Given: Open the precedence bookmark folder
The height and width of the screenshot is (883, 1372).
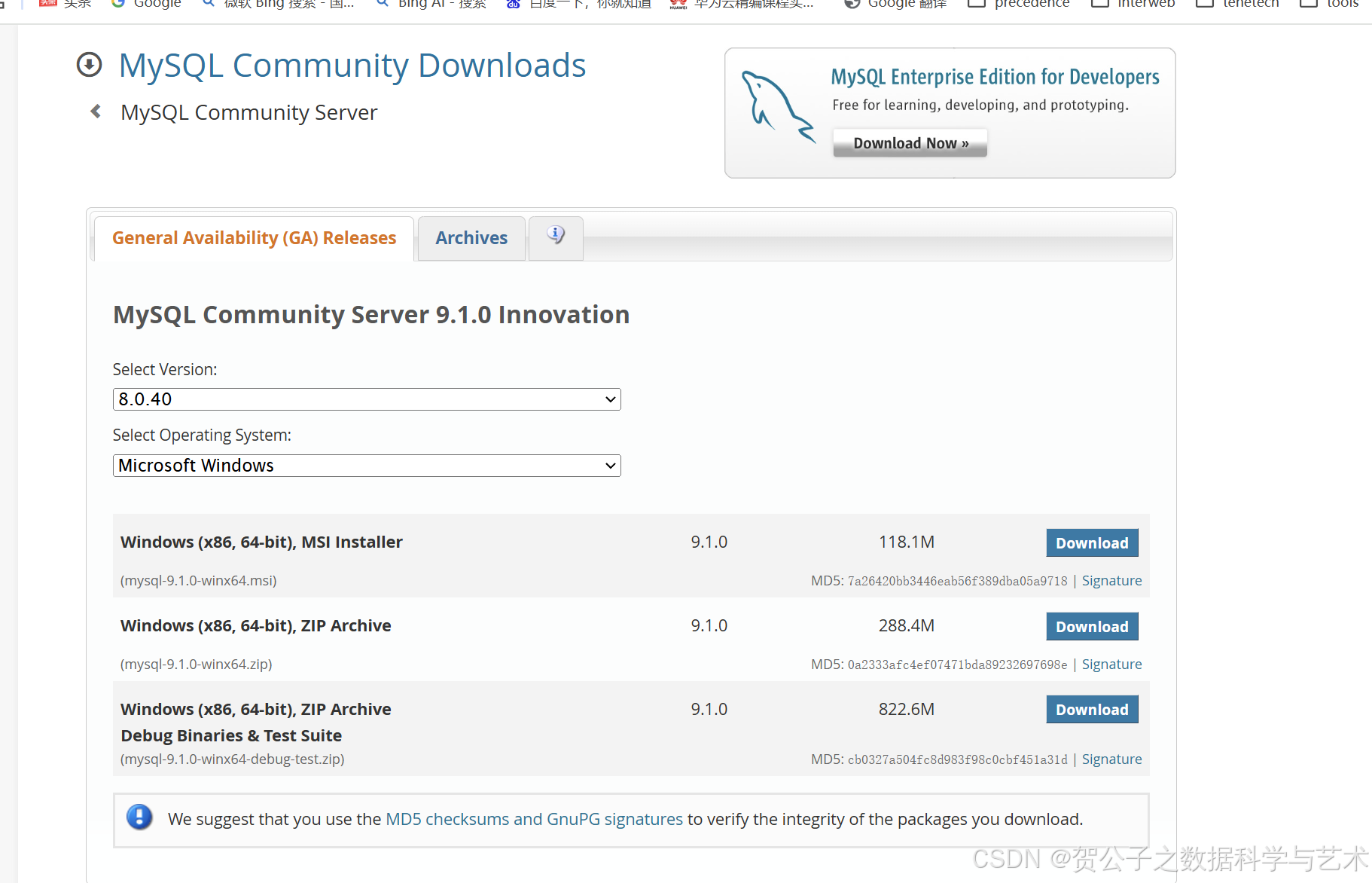Looking at the screenshot, I should (1018, 4).
